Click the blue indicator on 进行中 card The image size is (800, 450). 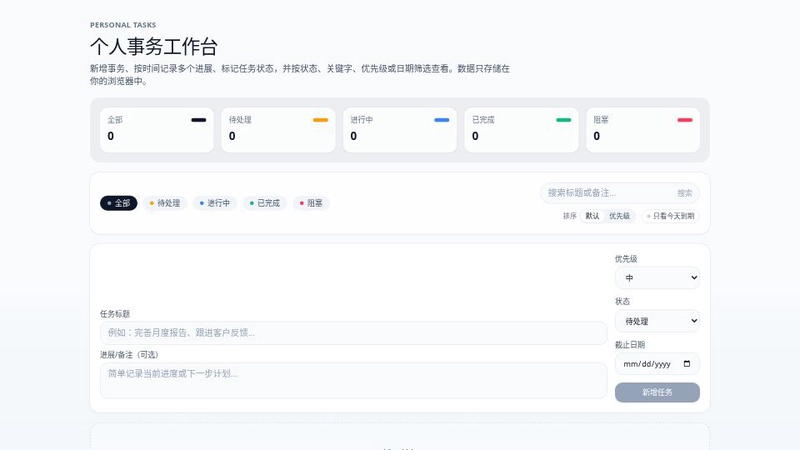click(442, 120)
